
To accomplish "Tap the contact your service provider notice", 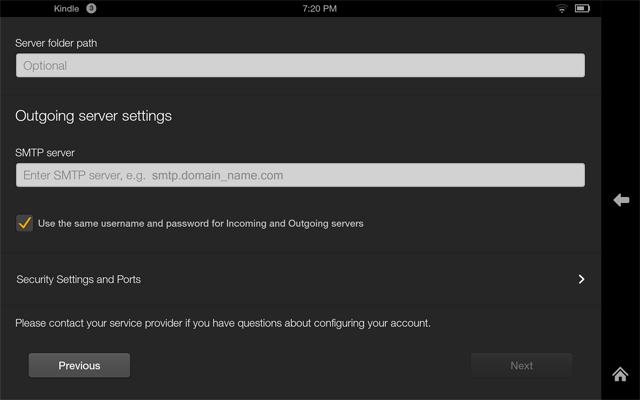I will pos(223,323).
